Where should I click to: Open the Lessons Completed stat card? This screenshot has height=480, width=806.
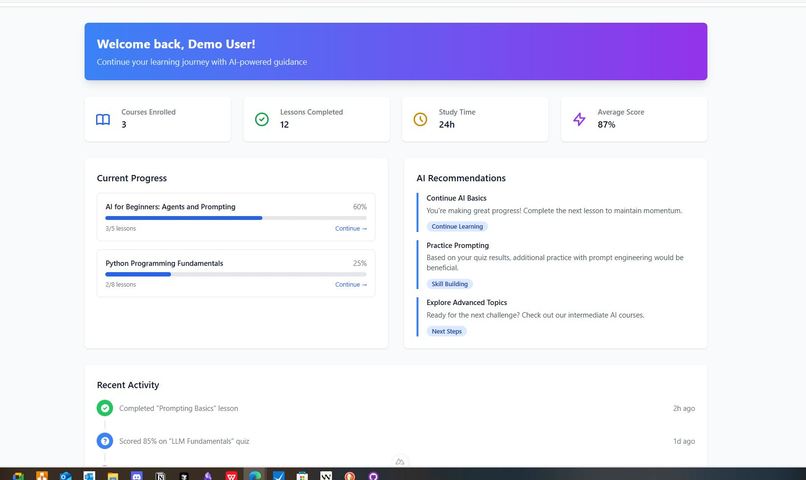(x=317, y=119)
